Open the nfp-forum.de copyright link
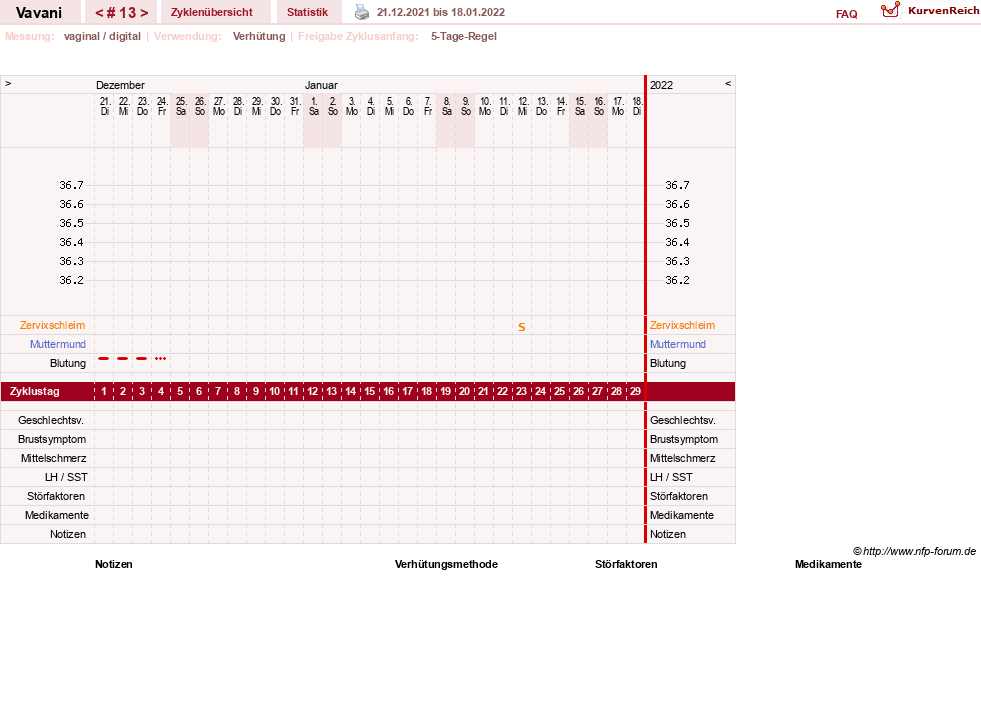Image resolution: width=981 pixels, height=703 pixels. [x=914, y=551]
